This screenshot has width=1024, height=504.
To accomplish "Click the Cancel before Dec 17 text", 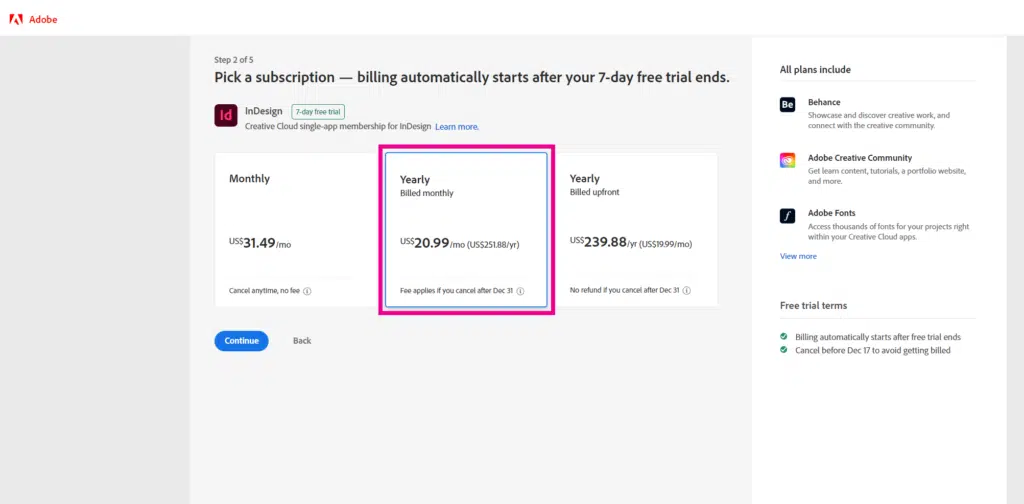I will coord(872,351).
